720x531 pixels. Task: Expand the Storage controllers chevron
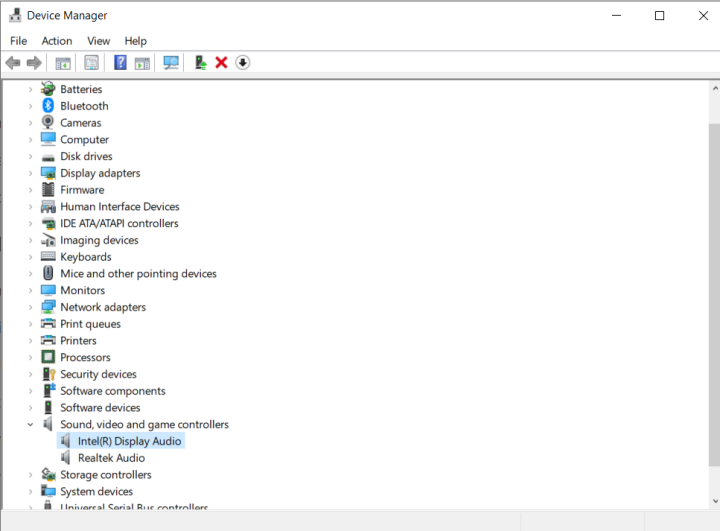click(30, 475)
